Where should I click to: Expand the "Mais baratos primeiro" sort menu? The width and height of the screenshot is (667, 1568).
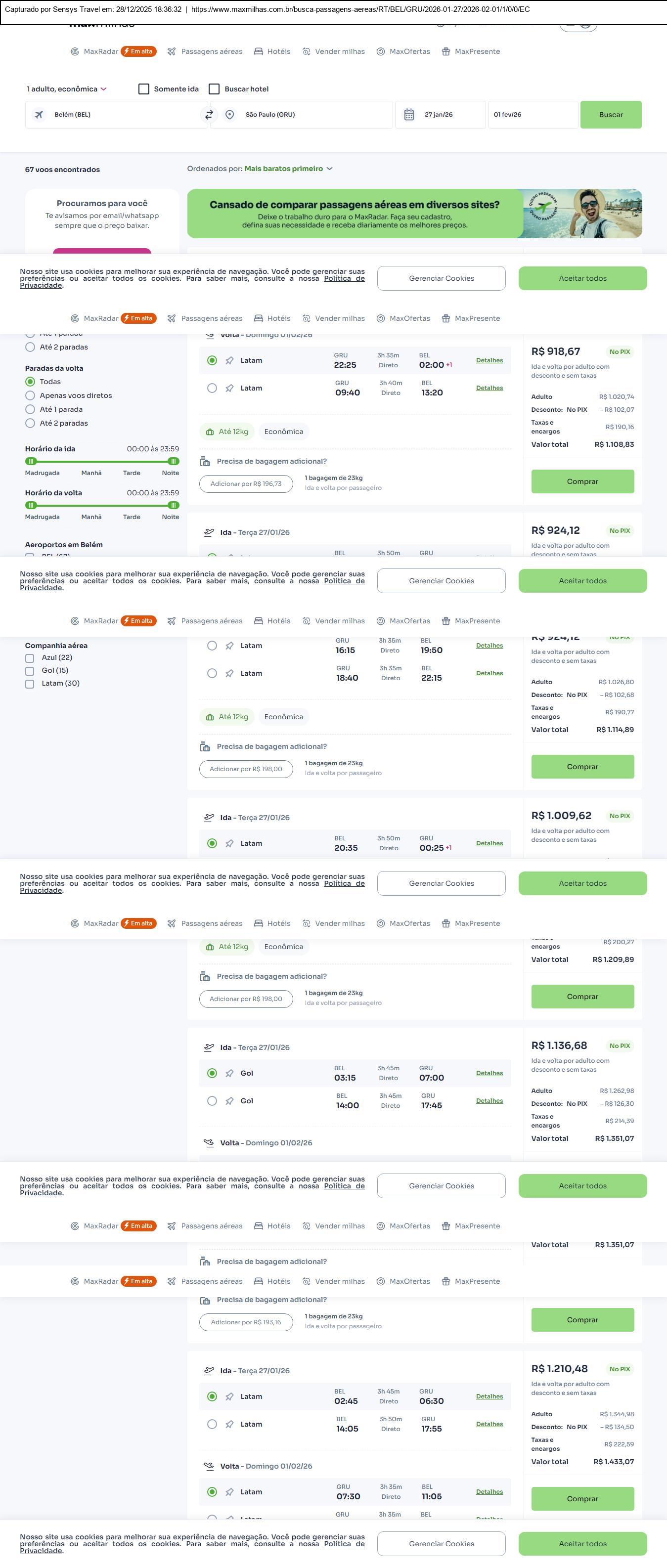[288, 169]
